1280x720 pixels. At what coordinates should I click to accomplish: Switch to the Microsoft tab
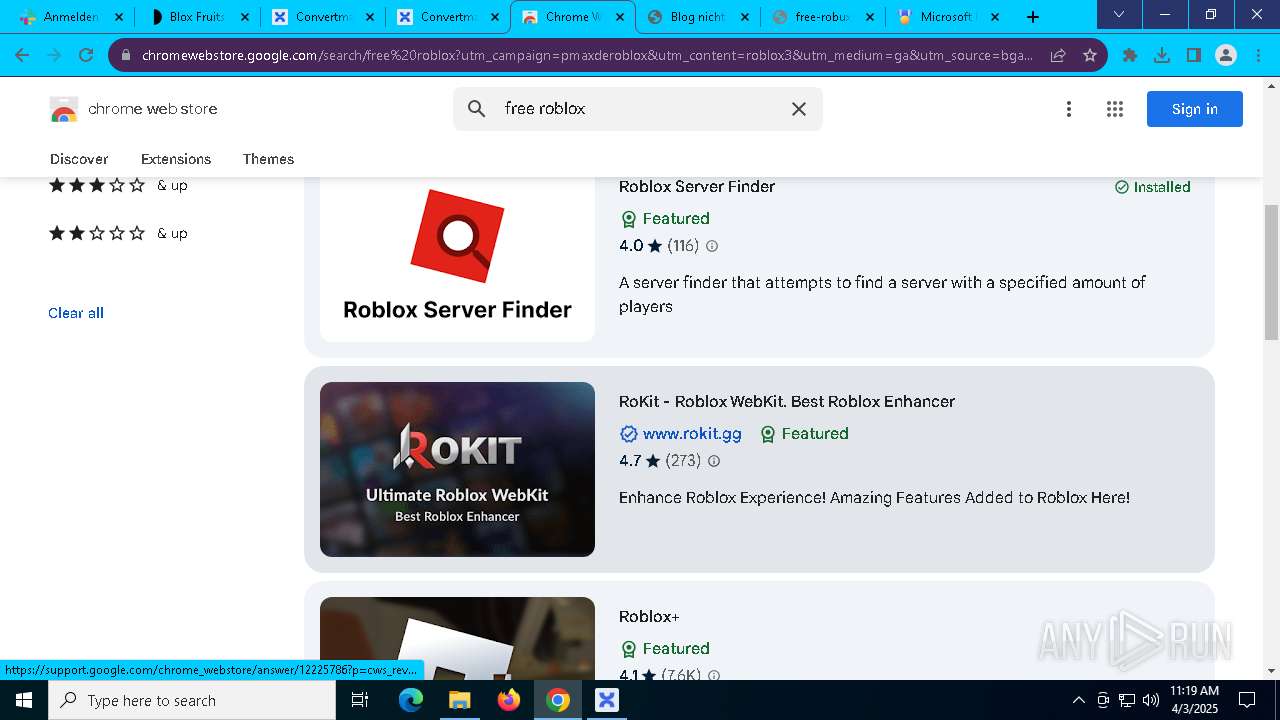point(946,17)
